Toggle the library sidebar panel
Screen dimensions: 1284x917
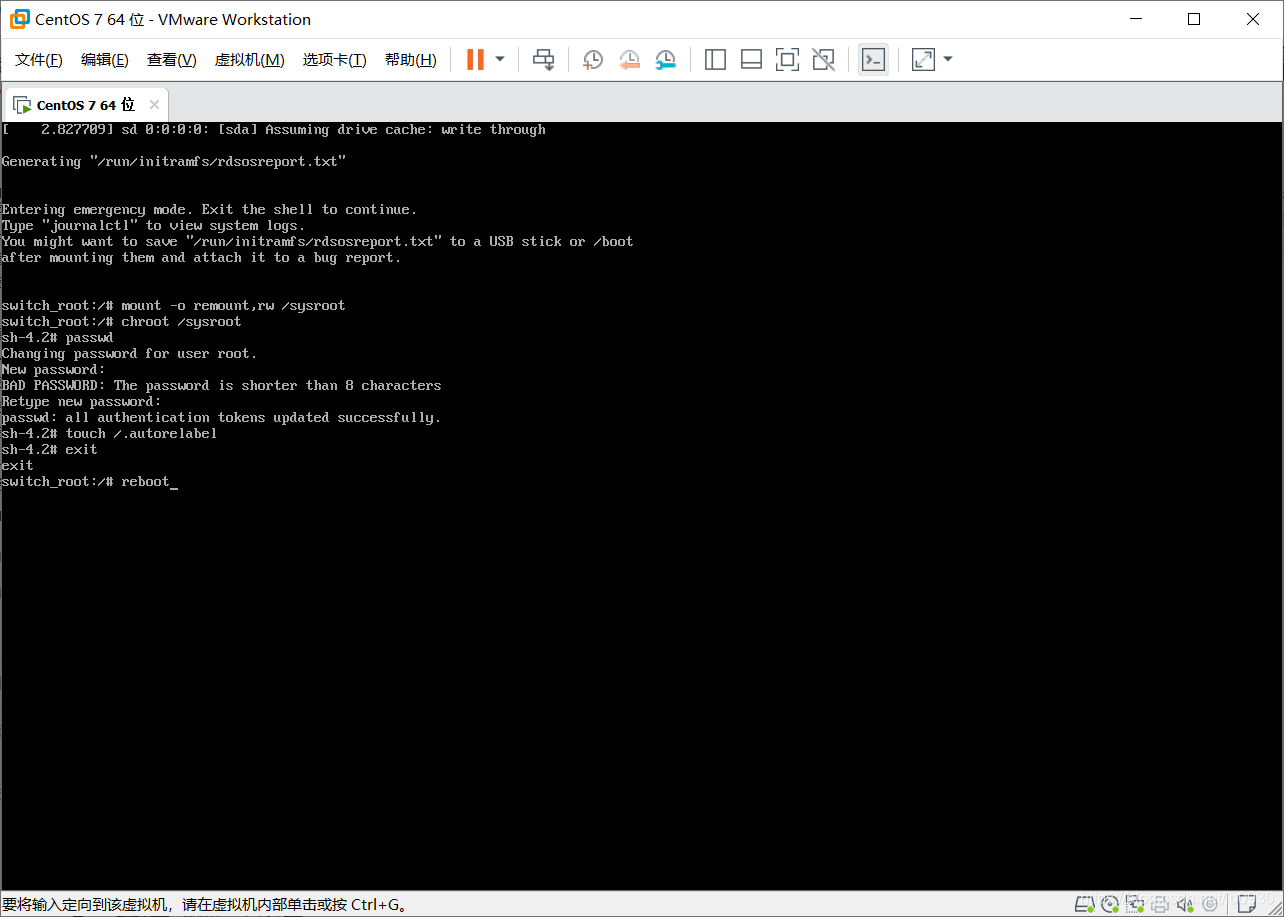(x=715, y=60)
